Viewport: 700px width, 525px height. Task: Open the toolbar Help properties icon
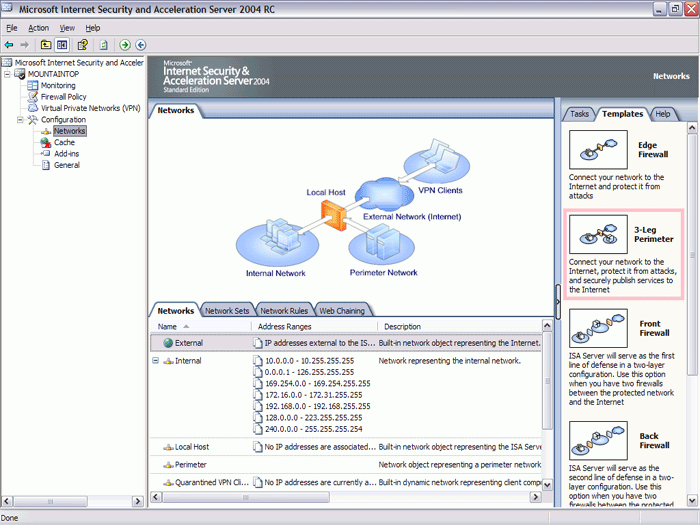83,45
